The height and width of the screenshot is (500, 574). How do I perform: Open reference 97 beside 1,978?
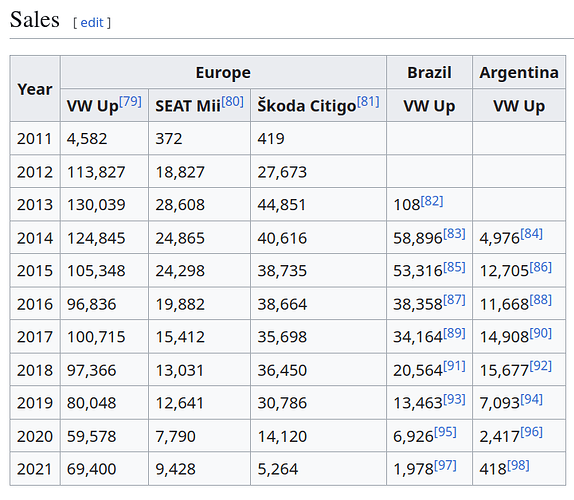[445, 465]
